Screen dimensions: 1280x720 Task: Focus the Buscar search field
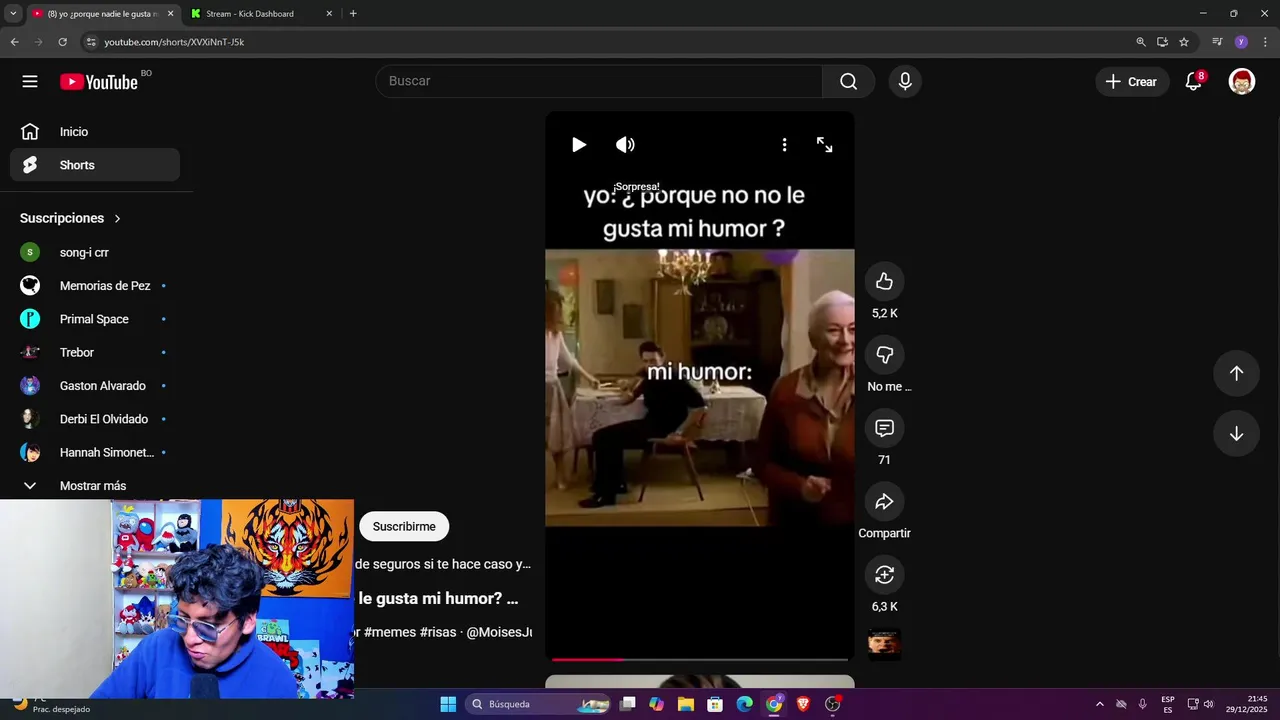[x=600, y=82]
